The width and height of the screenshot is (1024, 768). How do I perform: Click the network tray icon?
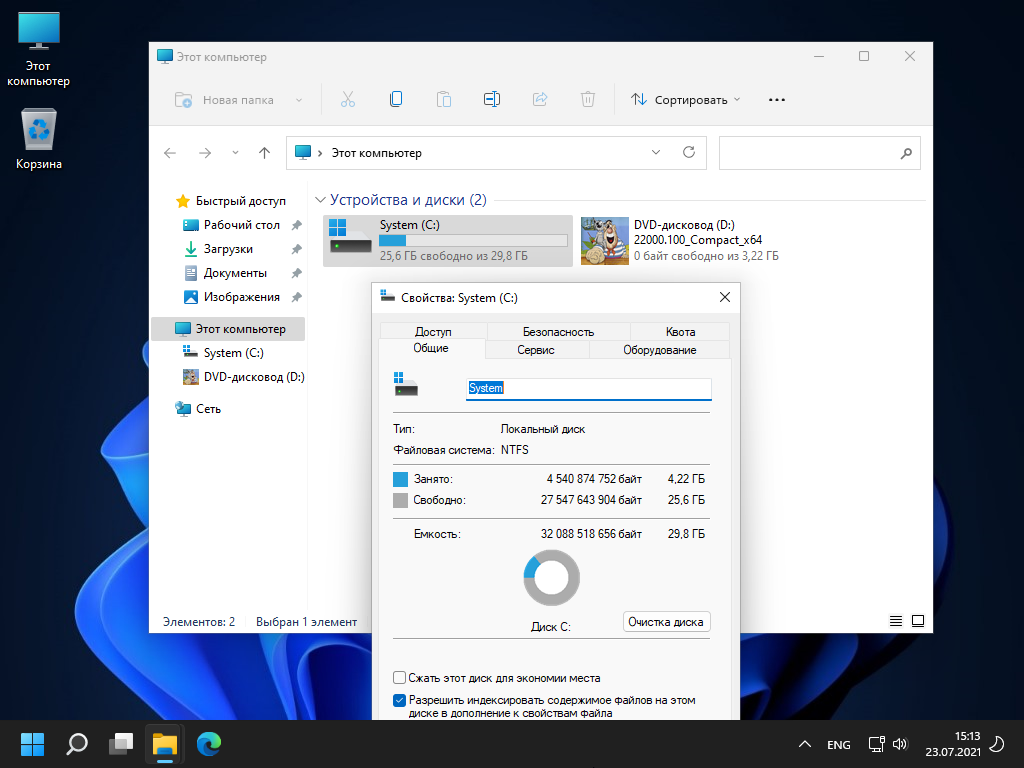coord(876,744)
